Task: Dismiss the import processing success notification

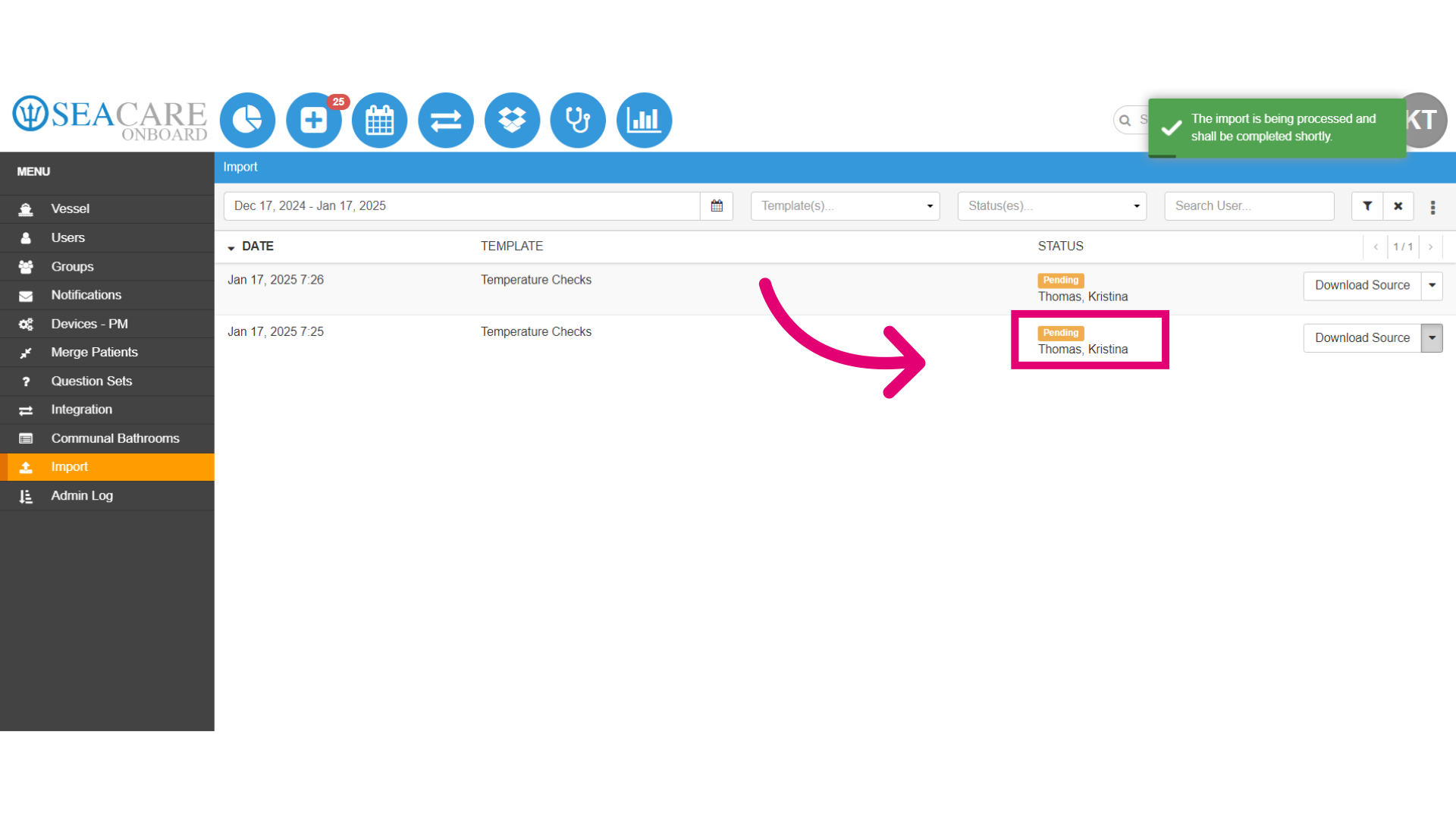Action: (x=1277, y=127)
